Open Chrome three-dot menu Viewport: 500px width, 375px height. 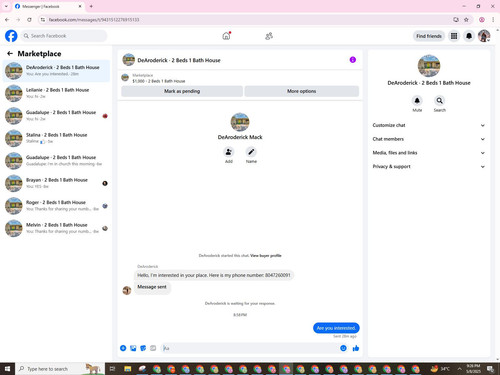tap(493, 20)
